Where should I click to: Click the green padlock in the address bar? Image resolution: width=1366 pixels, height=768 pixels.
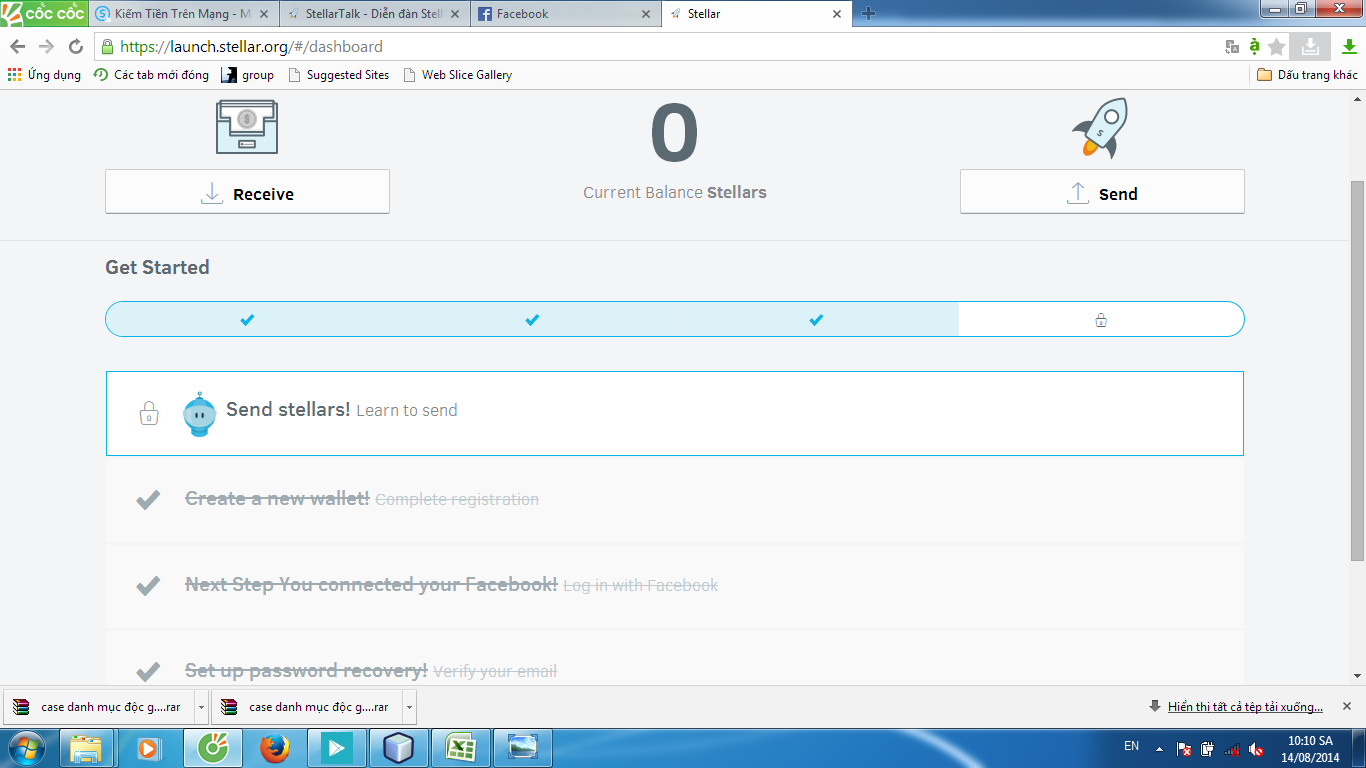pyautogui.click(x=107, y=46)
